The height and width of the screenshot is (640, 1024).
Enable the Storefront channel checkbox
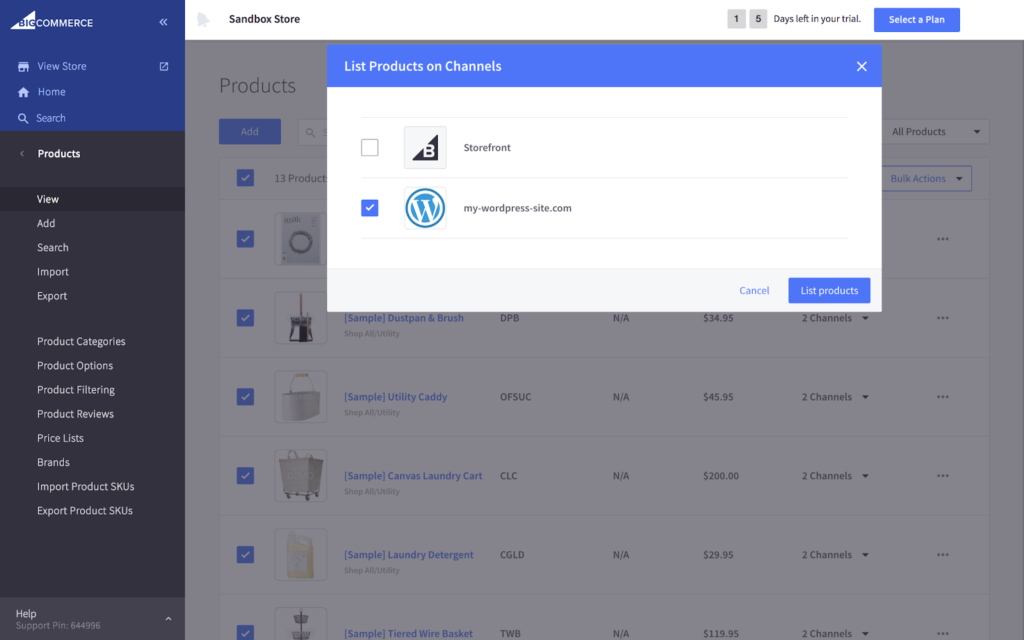pyautogui.click(x=369, y=147)
